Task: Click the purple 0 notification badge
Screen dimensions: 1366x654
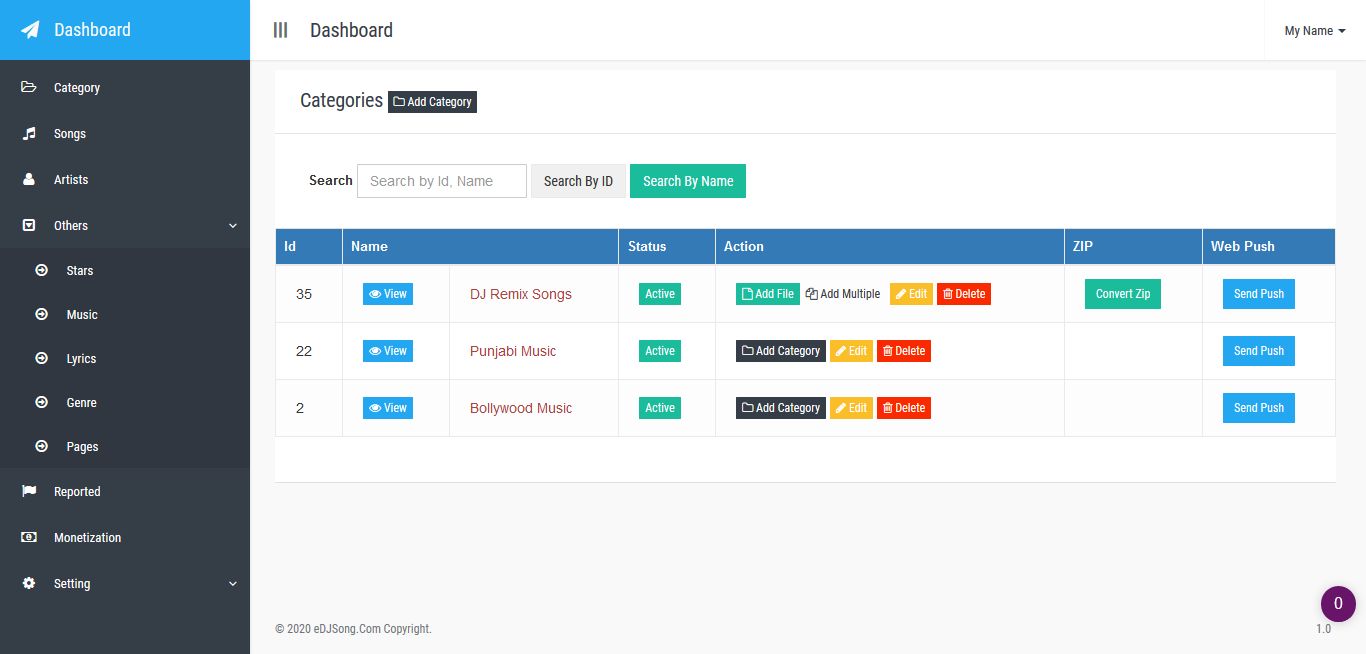Action: tap(1338, 604)
